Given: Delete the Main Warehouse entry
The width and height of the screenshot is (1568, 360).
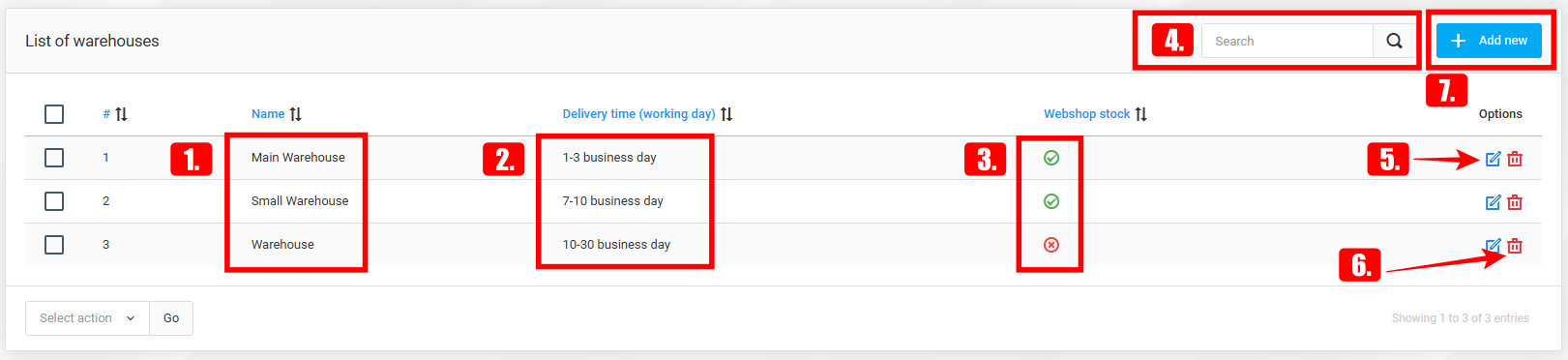Looking at the screenshot, I should coord(1515,159).
